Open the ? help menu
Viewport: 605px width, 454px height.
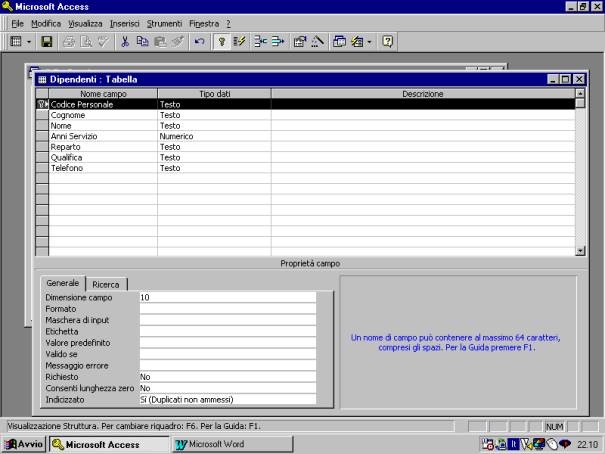click(228, 24)
